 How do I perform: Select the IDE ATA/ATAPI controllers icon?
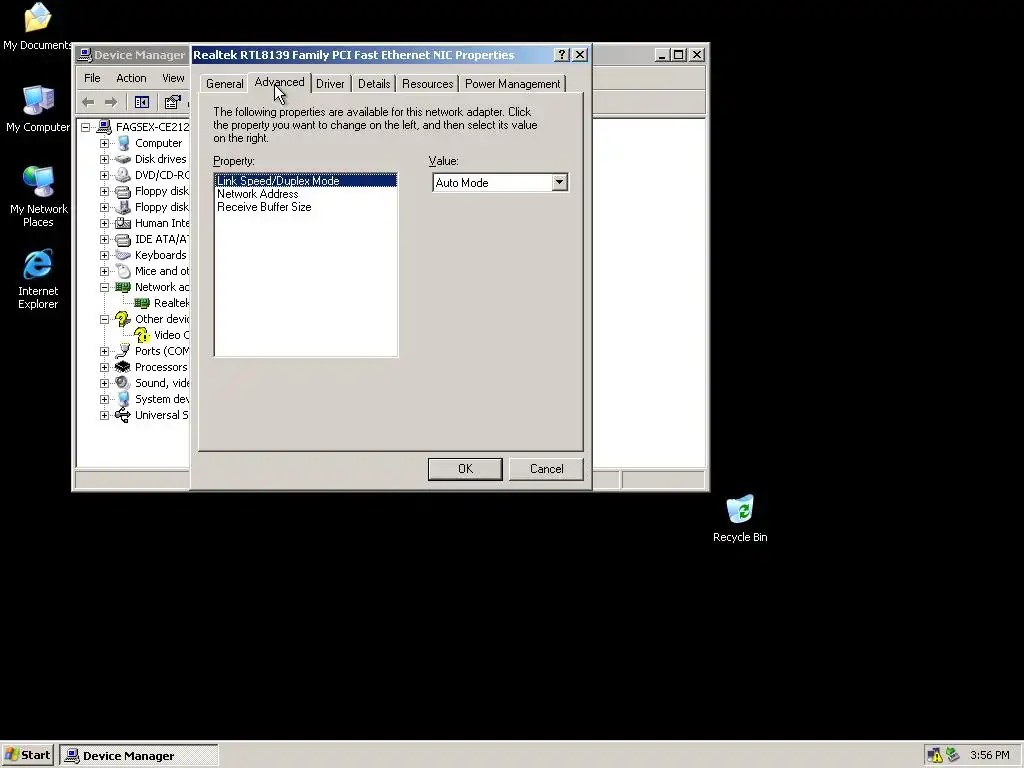click(123, 239)
